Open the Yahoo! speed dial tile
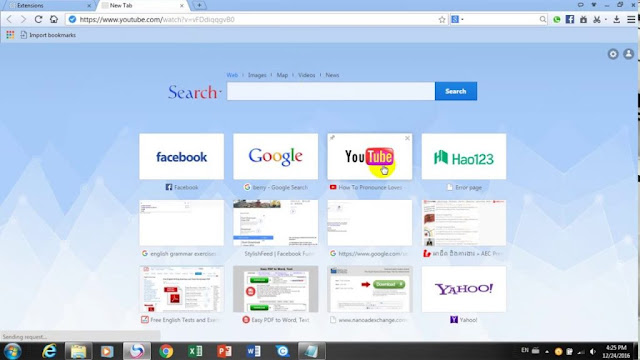Image resolution: width=640 pixels, height=360 pixels. click(x=464, y=289)
